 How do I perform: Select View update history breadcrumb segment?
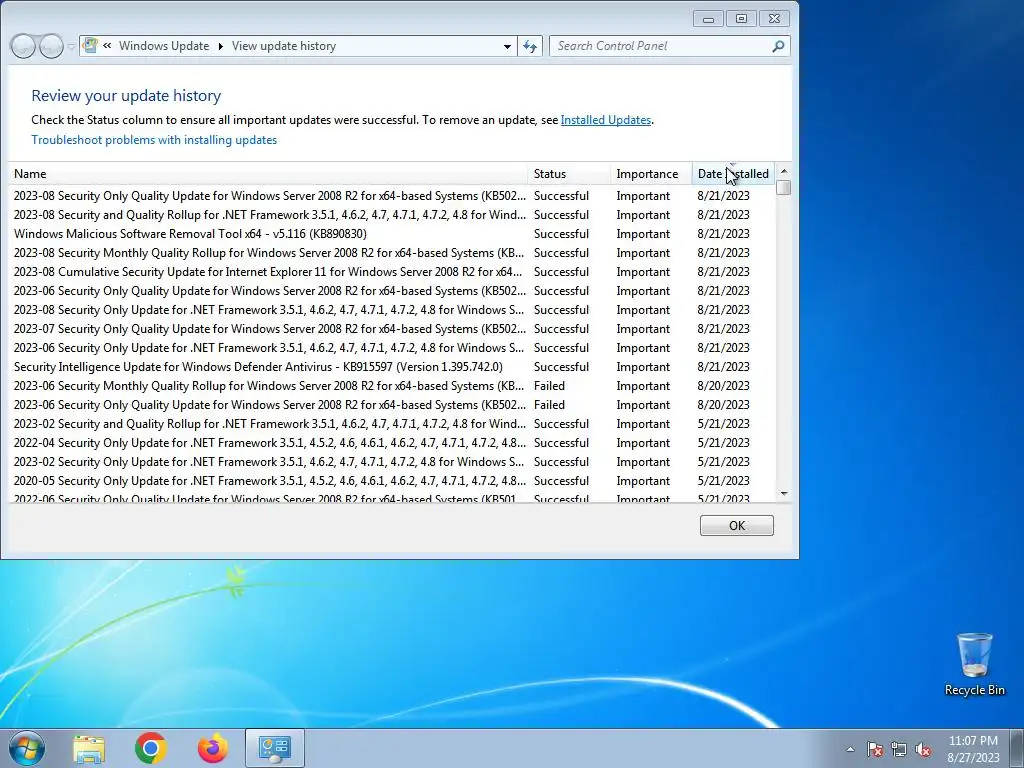click(283, 46)
